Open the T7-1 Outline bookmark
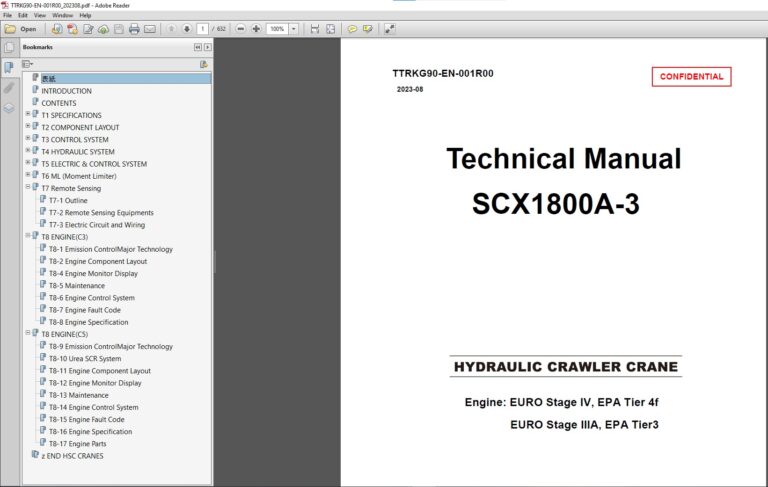The width and height of the screenshot is (768, 487). (68, 200)
